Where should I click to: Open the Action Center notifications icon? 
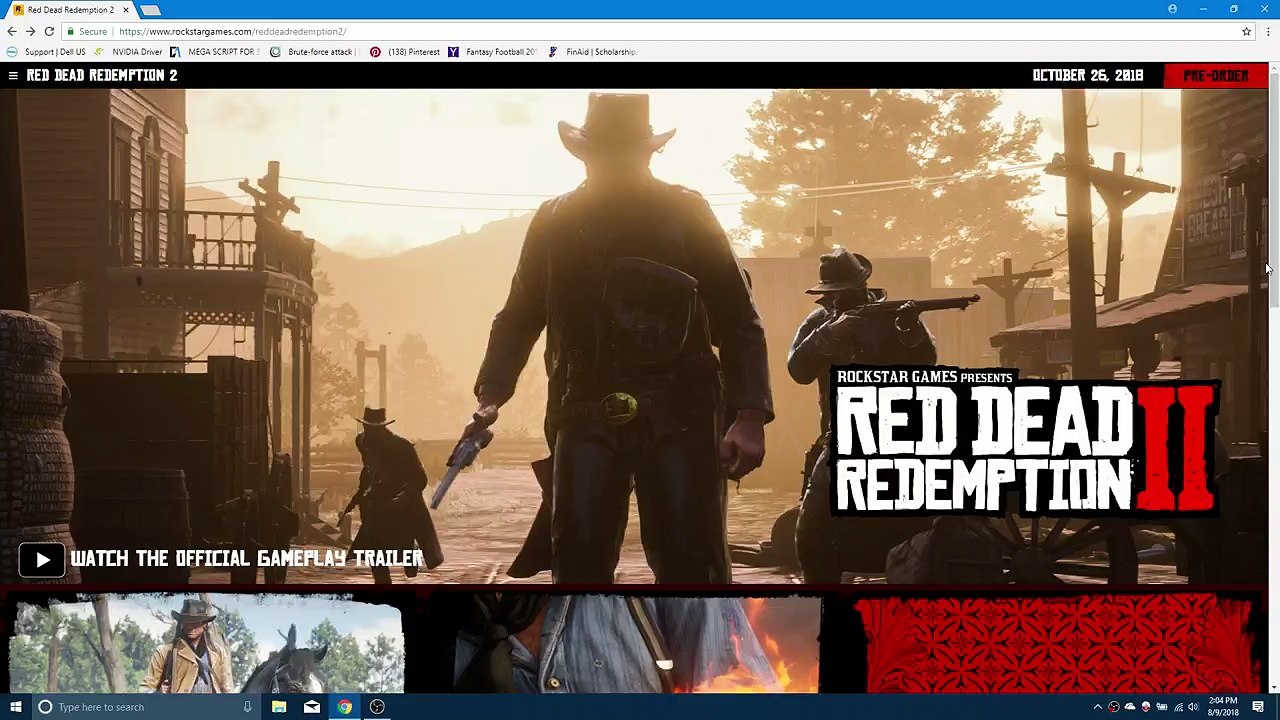[x=1258, y=707]
